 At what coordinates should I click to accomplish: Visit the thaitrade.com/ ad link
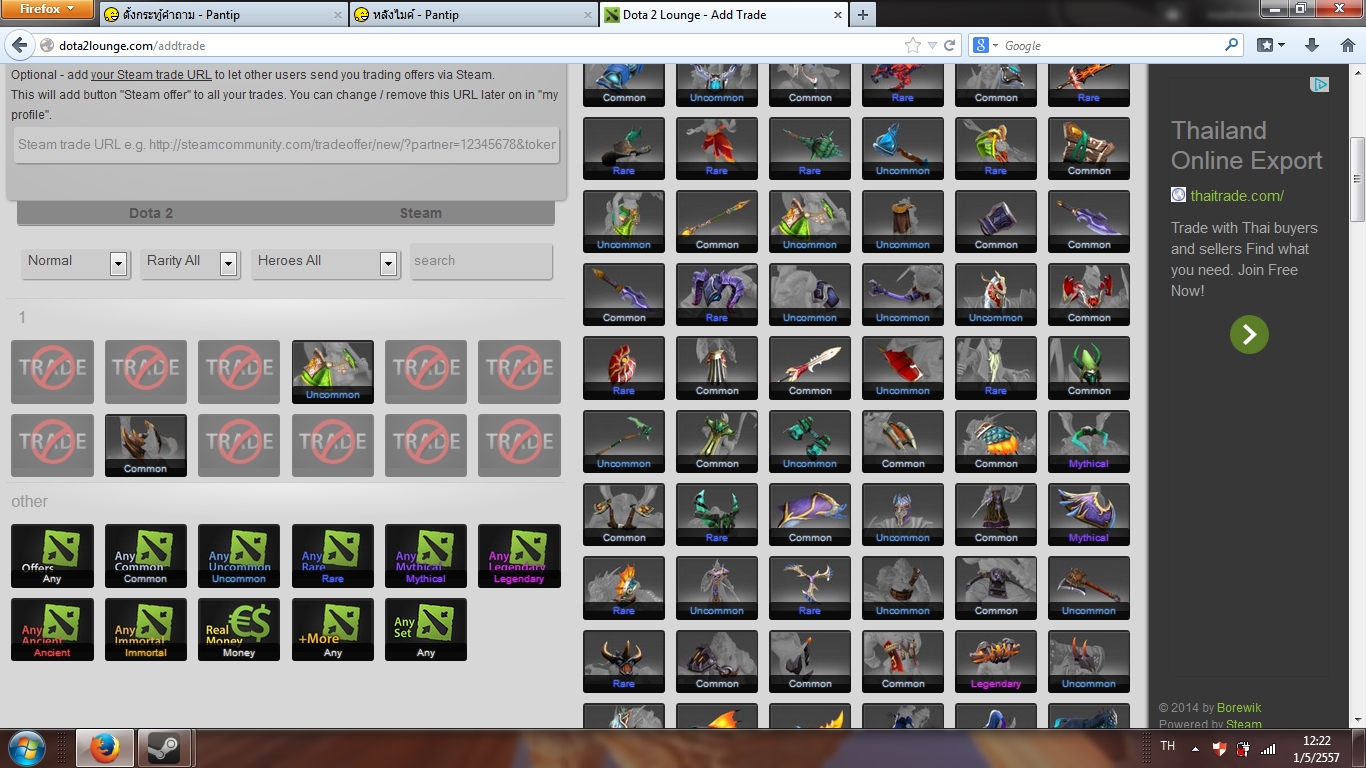point(1237,196)
